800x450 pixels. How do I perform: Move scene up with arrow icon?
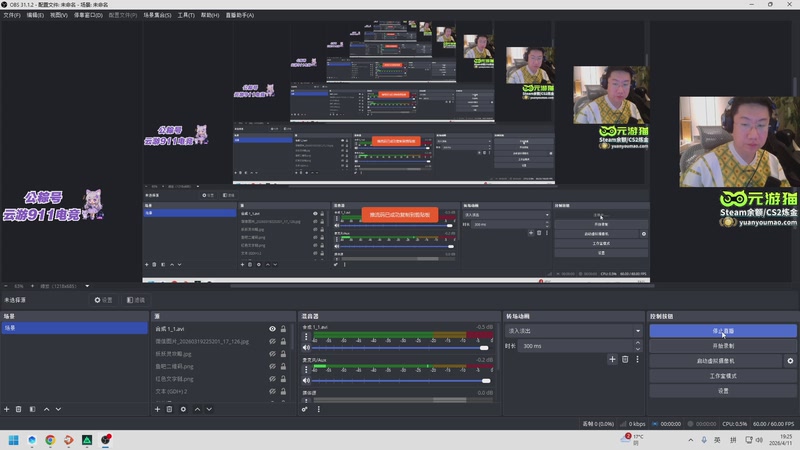46,409
